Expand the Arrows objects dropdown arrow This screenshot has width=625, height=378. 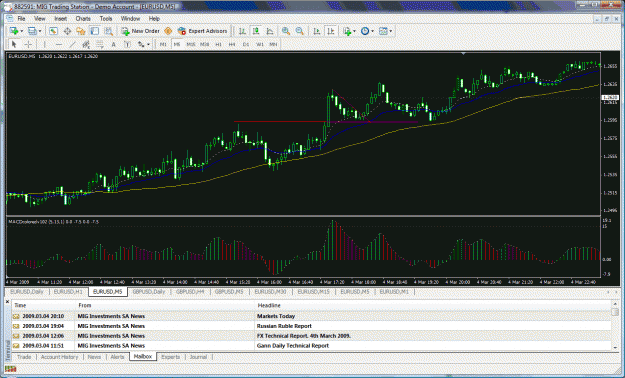[148, 44]
